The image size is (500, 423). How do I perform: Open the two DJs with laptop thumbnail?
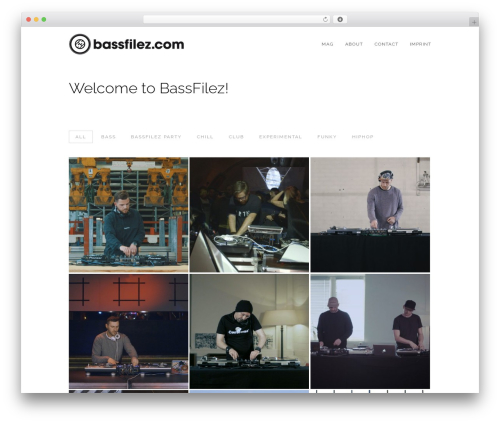click(x=370, y=331)
